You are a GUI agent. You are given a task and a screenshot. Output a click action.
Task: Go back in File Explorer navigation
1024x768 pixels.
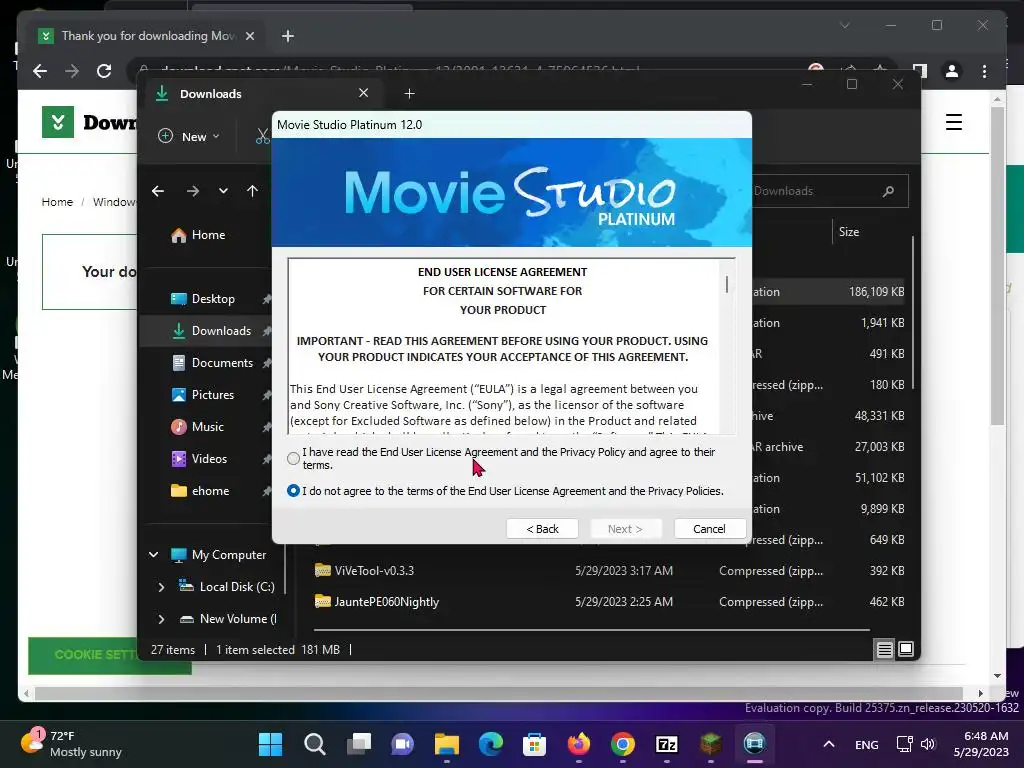pos(158,191)
